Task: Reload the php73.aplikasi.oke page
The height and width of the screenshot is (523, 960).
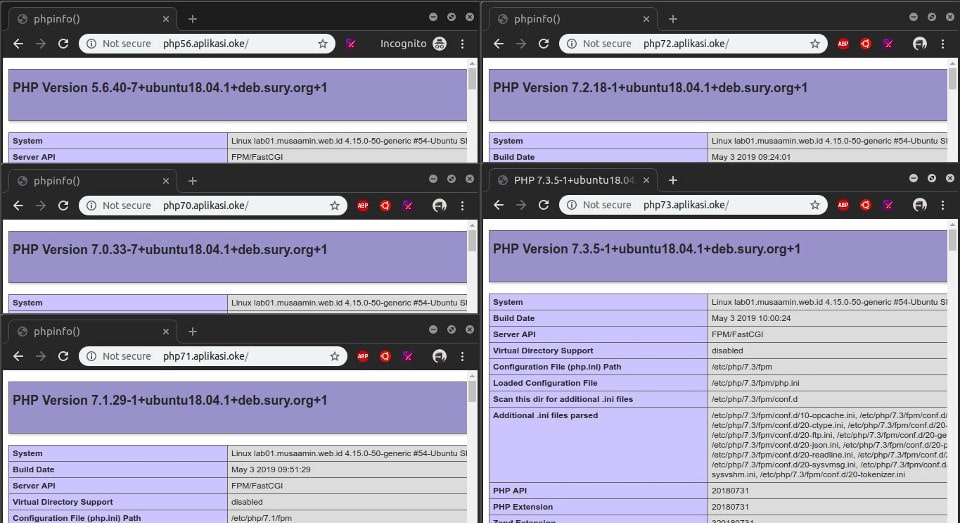Action: 544,205
